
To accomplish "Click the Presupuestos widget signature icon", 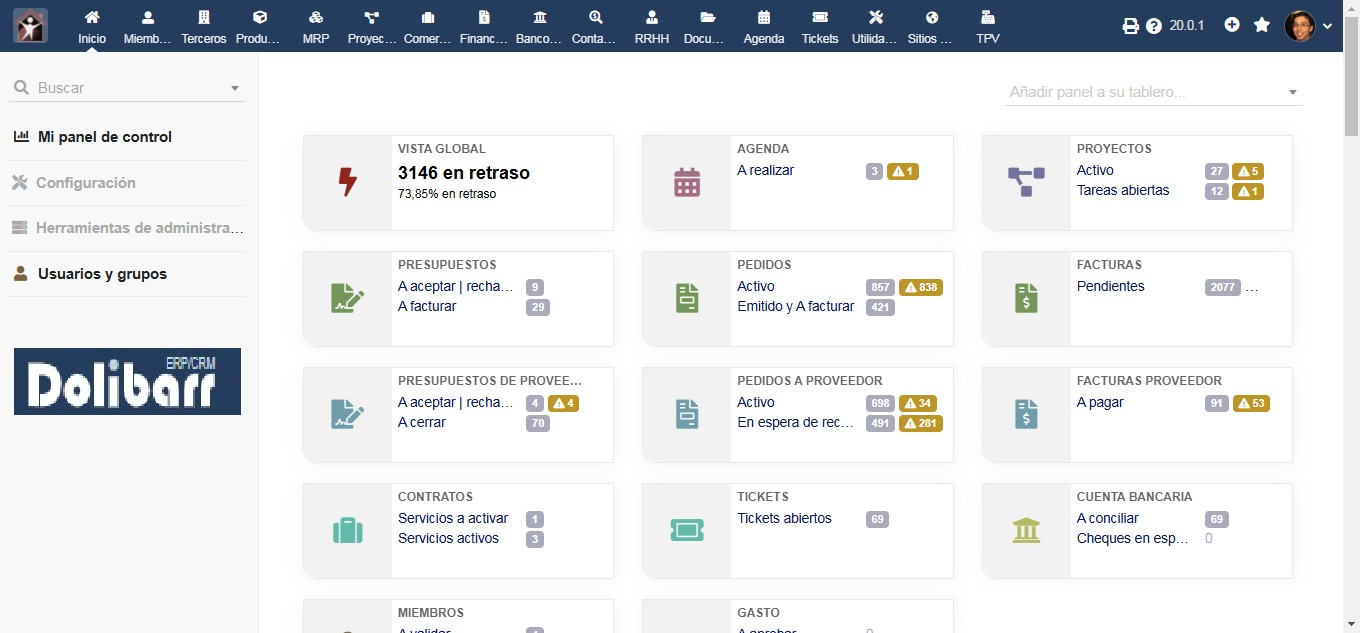I will pos(347,298).
